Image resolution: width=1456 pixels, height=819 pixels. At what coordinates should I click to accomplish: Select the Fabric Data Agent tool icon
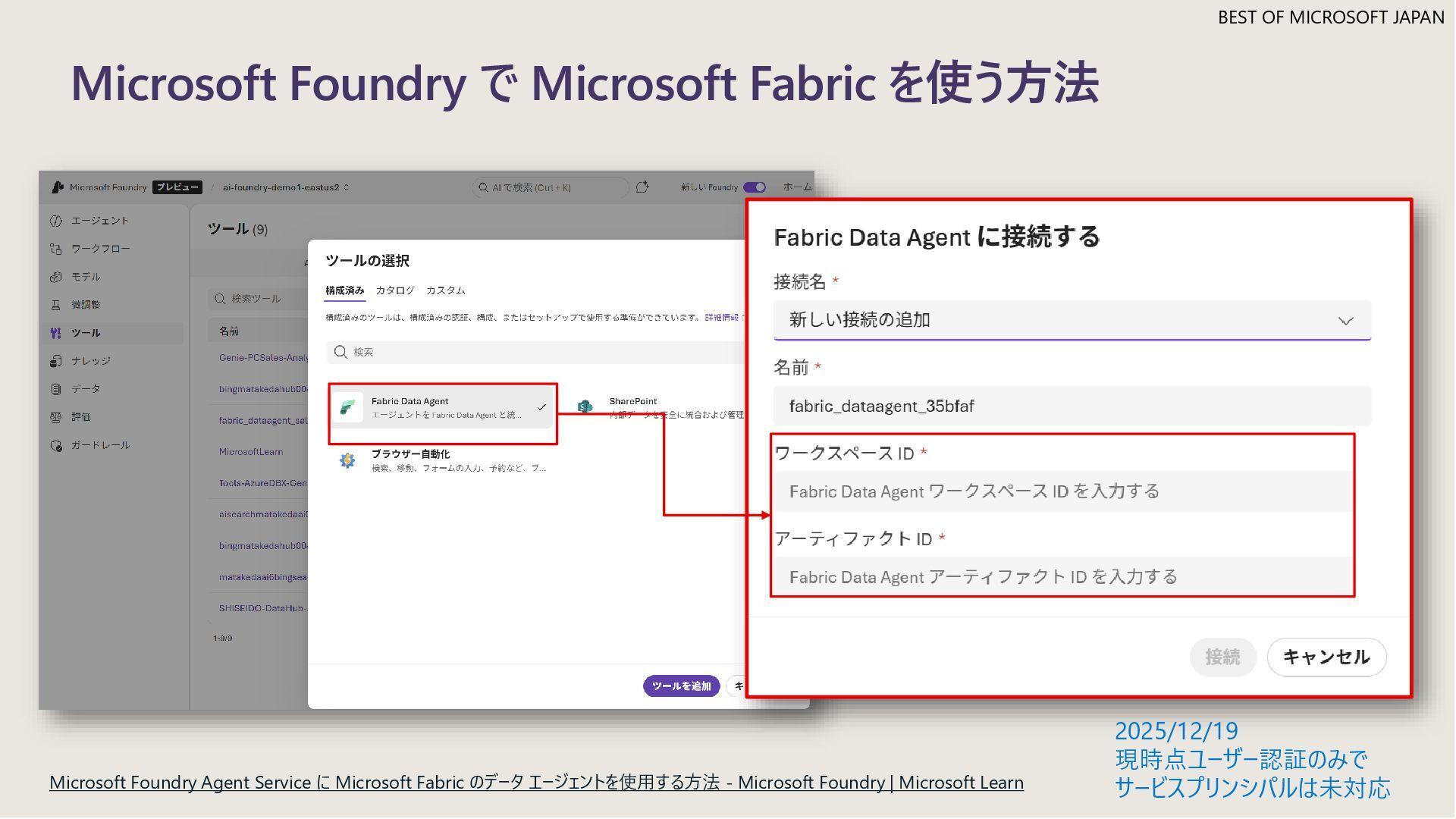point(348,407)
